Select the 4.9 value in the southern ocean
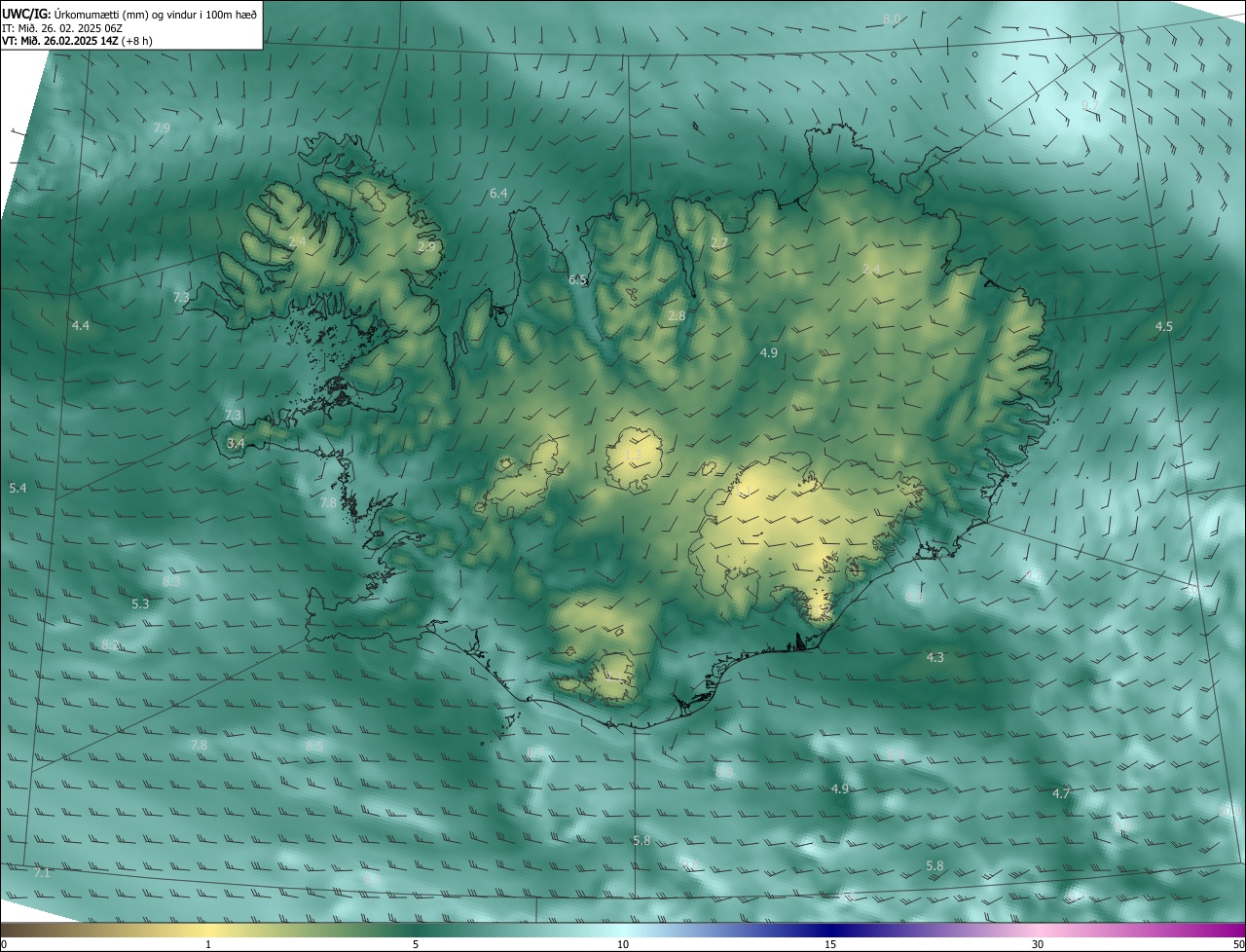The width and height of the screenshot is (1246, 952). pyautogui.click(x=840, y=788)
